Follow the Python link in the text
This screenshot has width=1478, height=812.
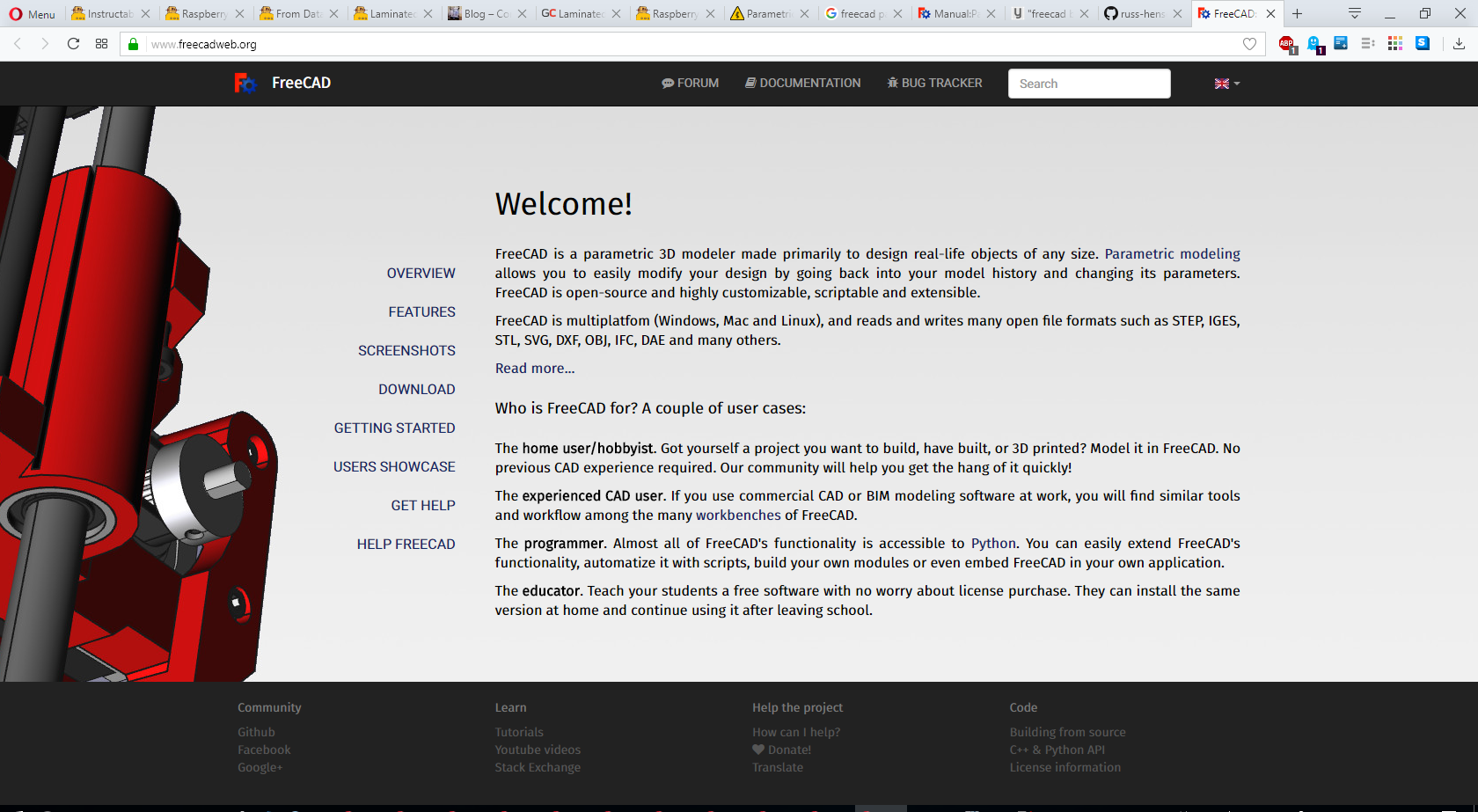tap(993, 544)
